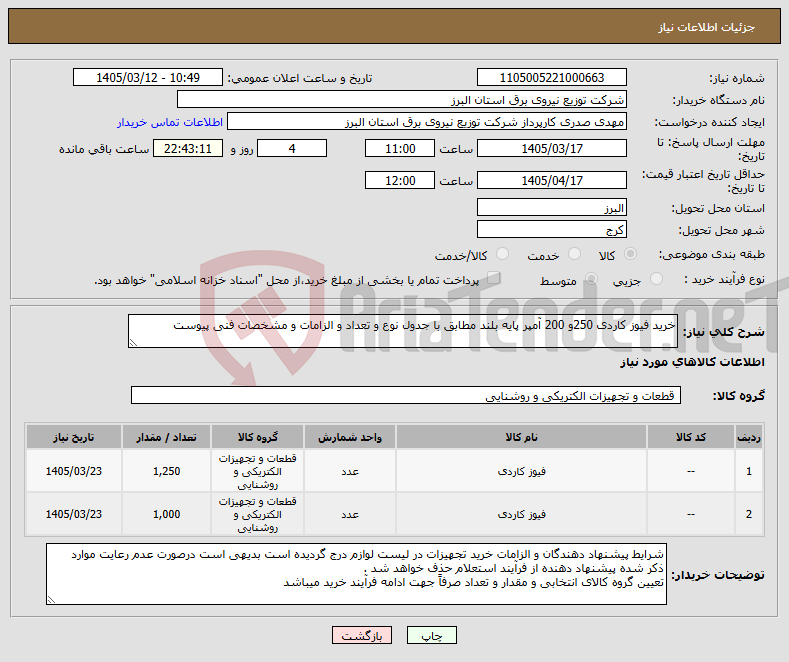Click the کد کالا column header
The height and width of the screenshot is (662, 789).
point(690,437)
